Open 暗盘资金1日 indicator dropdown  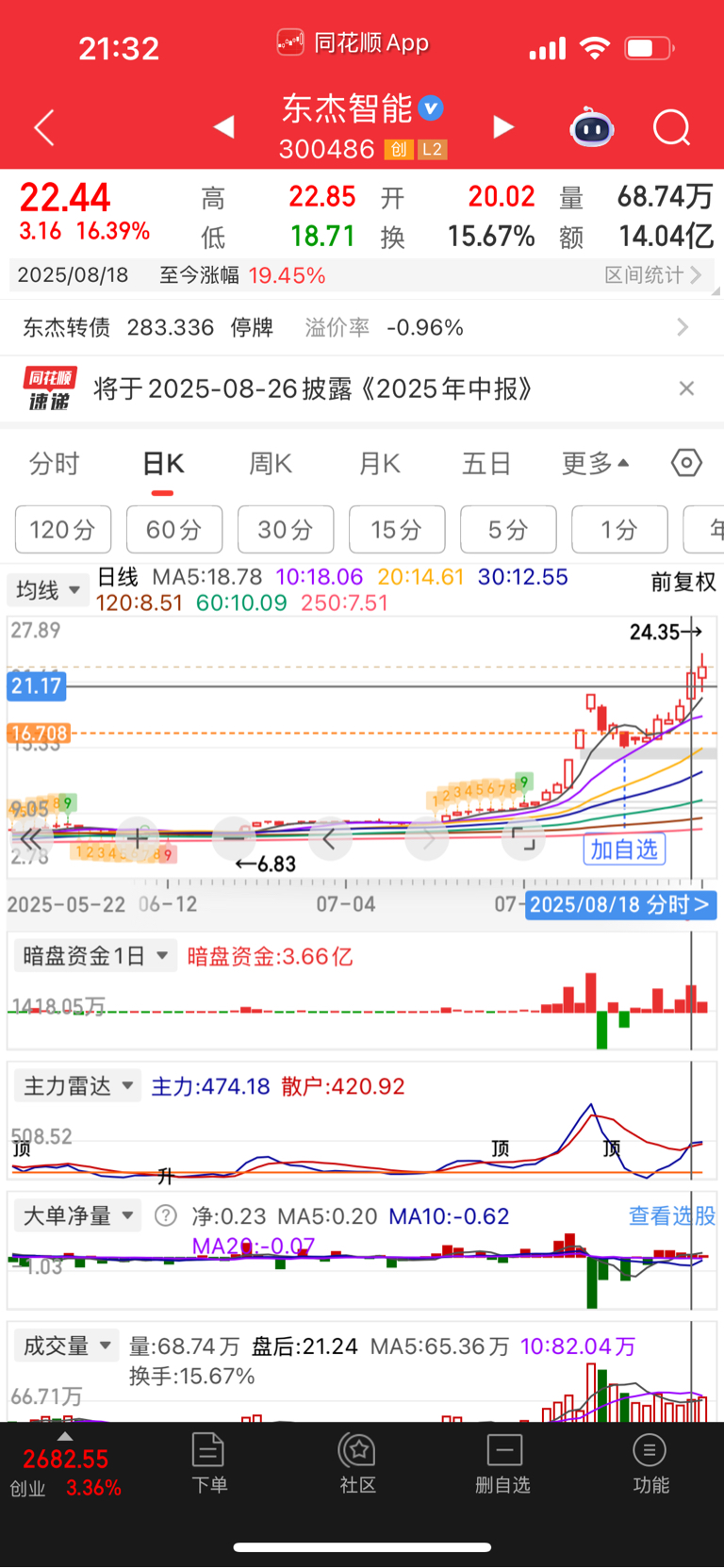click(94, 956)
